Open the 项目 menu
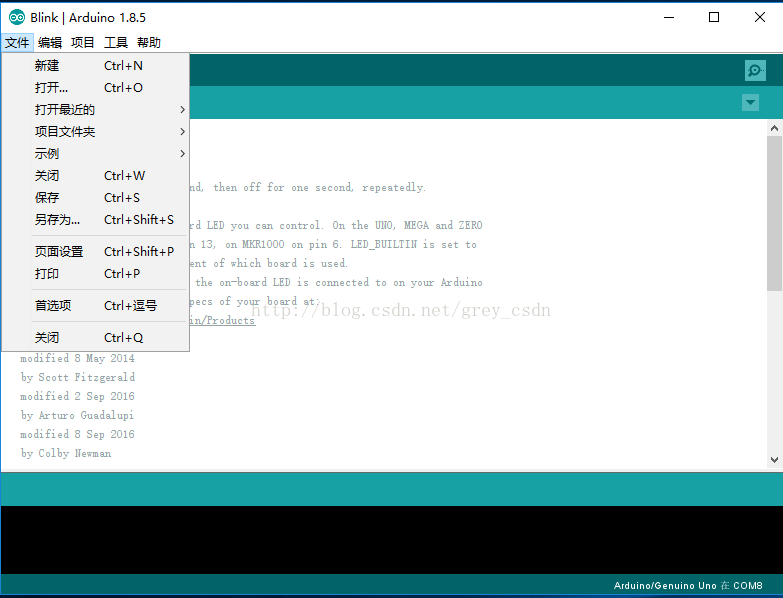The width and height of the screenshot is (783, 598). tap(83, 43)
